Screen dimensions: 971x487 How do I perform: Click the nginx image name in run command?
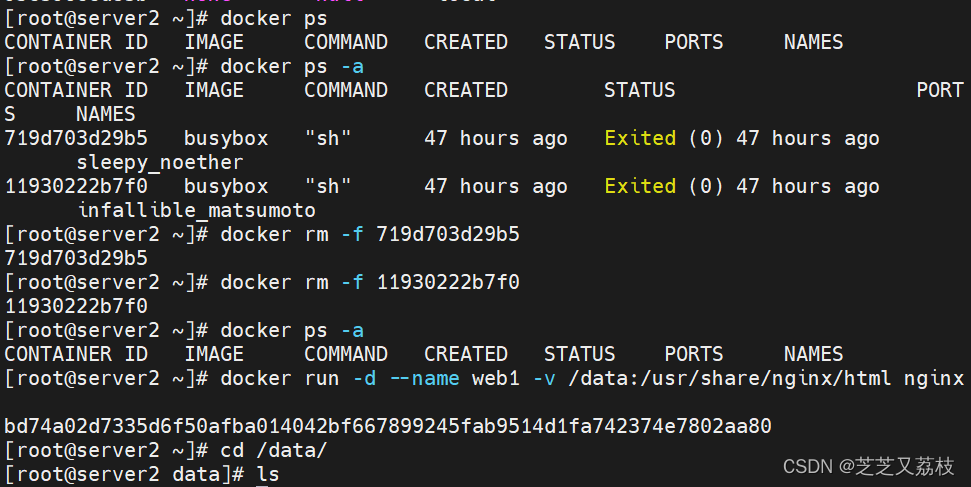coord(934,379)
